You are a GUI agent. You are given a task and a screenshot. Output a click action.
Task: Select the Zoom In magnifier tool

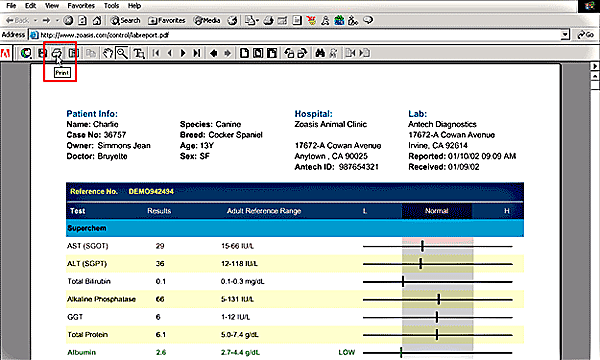(x=122, y=53)
